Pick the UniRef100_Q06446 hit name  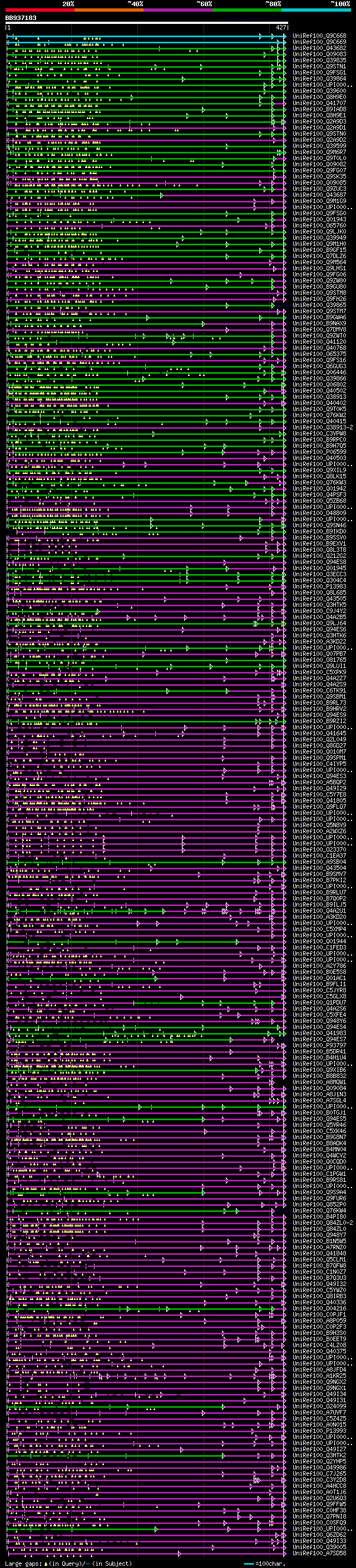[319, 373]
